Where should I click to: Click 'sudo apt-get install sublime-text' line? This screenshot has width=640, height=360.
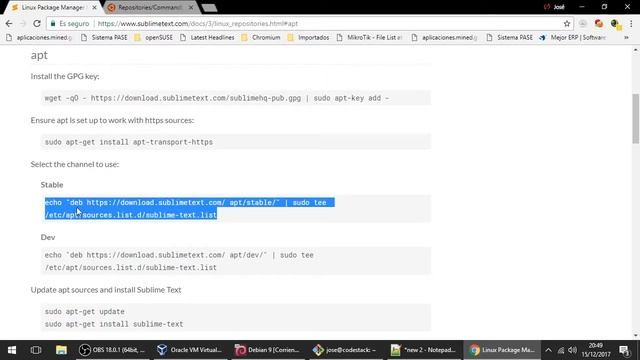pos(114,324)
